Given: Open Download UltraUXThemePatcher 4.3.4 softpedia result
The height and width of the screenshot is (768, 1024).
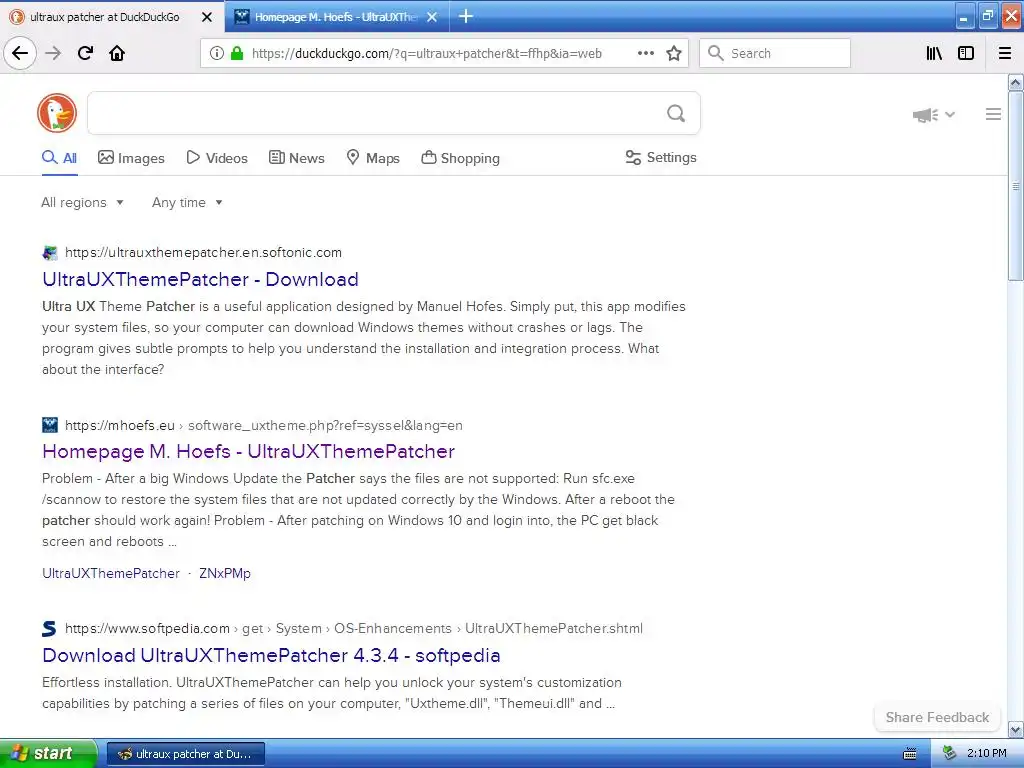Looking at the screenshot, I should tap(271, 655).
